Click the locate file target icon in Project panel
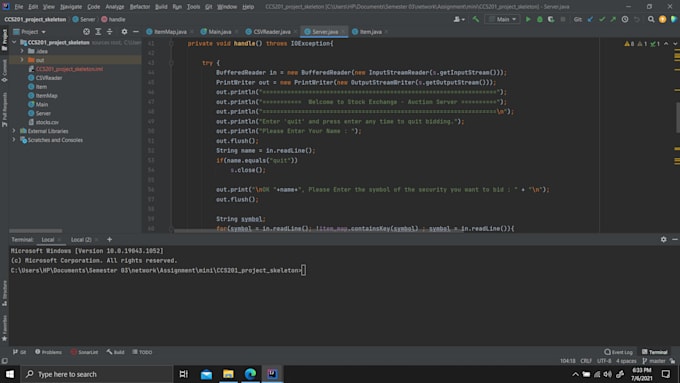This screenshot has height=383, width=680. point(86,32)
